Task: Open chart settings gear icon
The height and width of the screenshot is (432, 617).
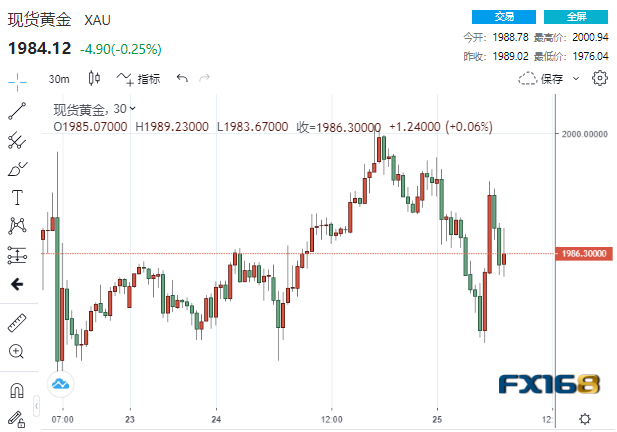Action: coord(600,78)
